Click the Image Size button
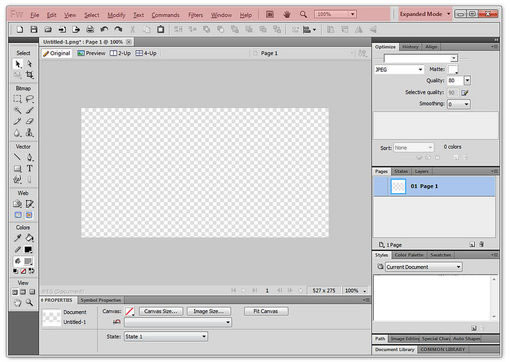 pos(209,311)
